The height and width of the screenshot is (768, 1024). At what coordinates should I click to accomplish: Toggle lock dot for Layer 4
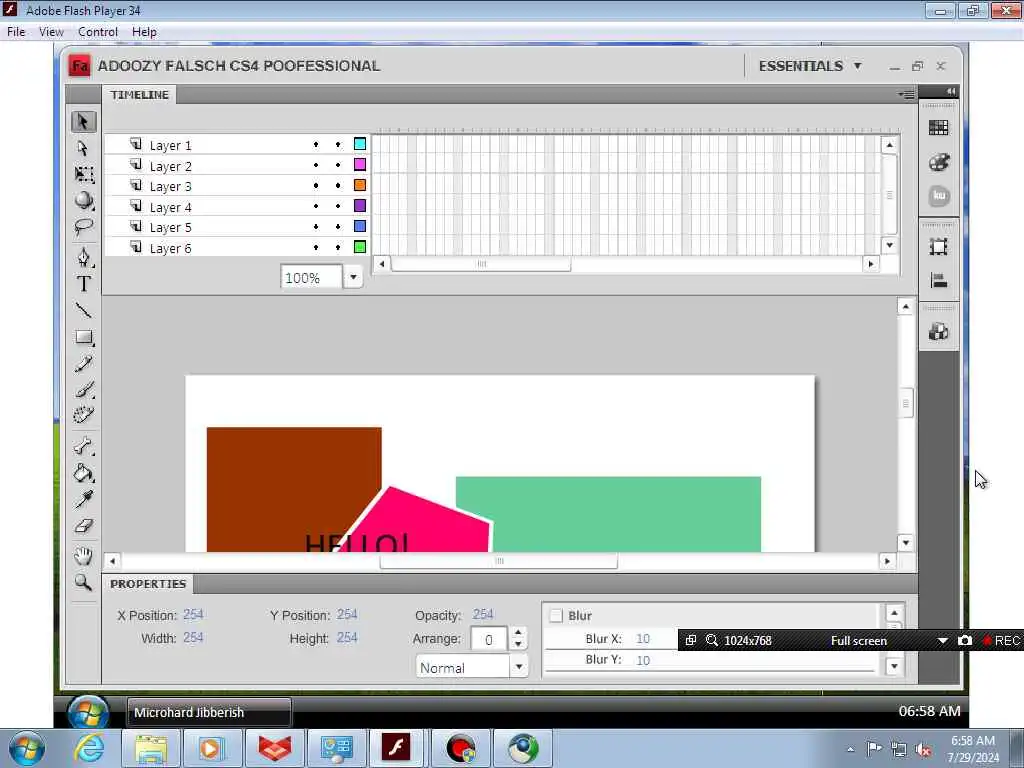(338, 206)
